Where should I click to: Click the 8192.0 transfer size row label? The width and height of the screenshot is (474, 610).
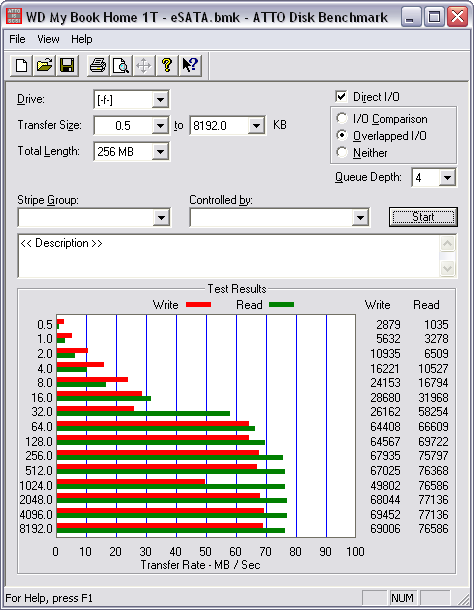coord(36,529)
